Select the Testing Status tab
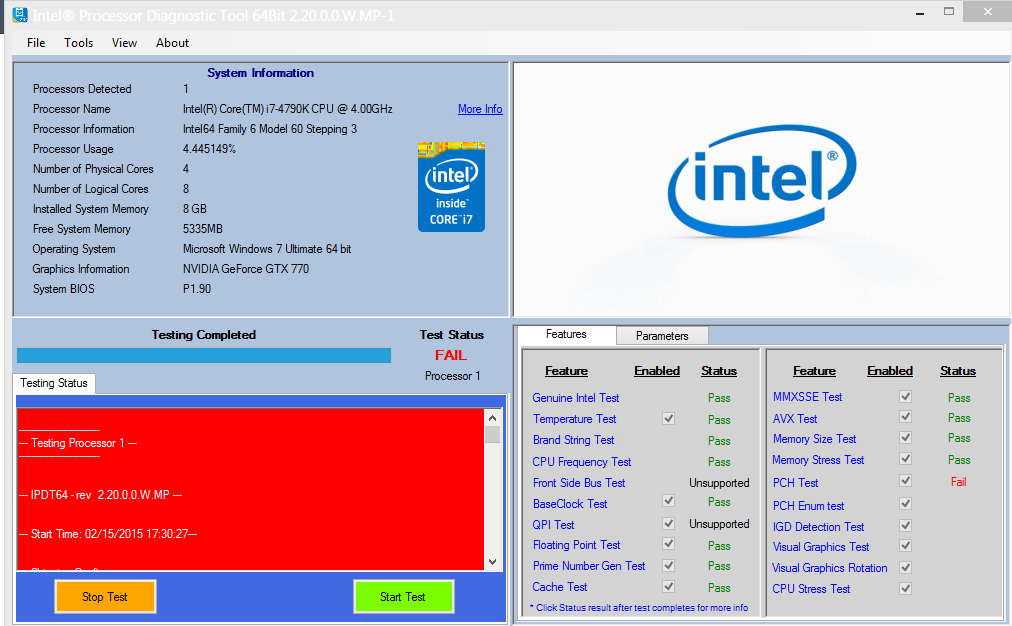 [54, 383]
